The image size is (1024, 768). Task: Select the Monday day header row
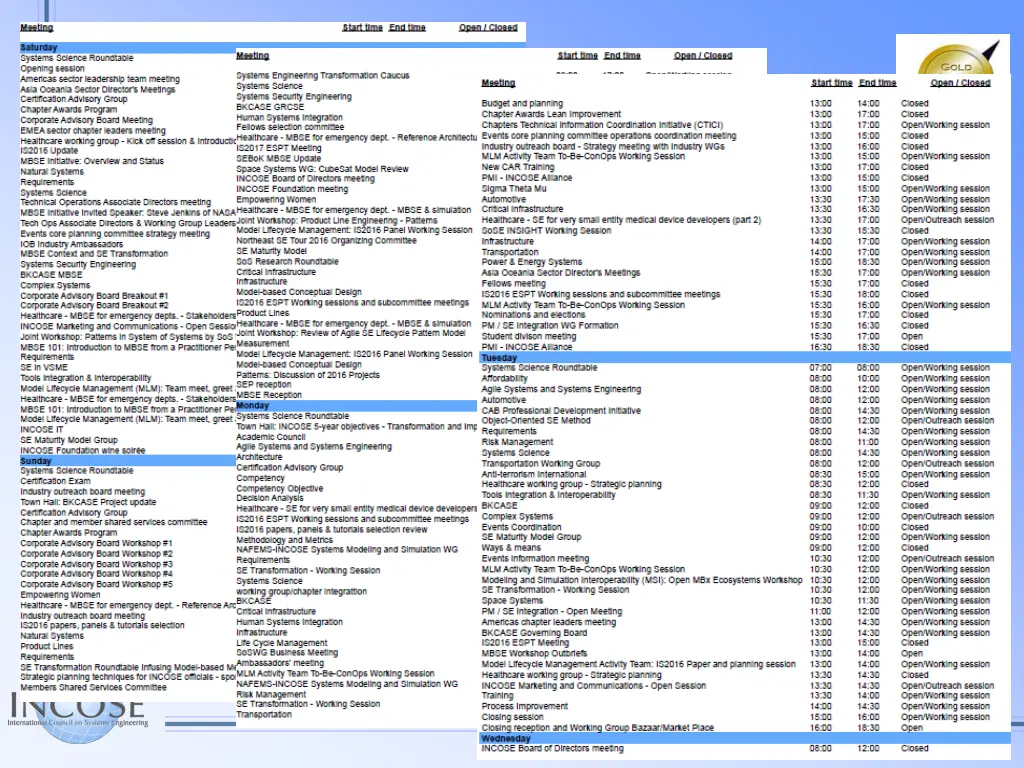[x=356, y=406]
